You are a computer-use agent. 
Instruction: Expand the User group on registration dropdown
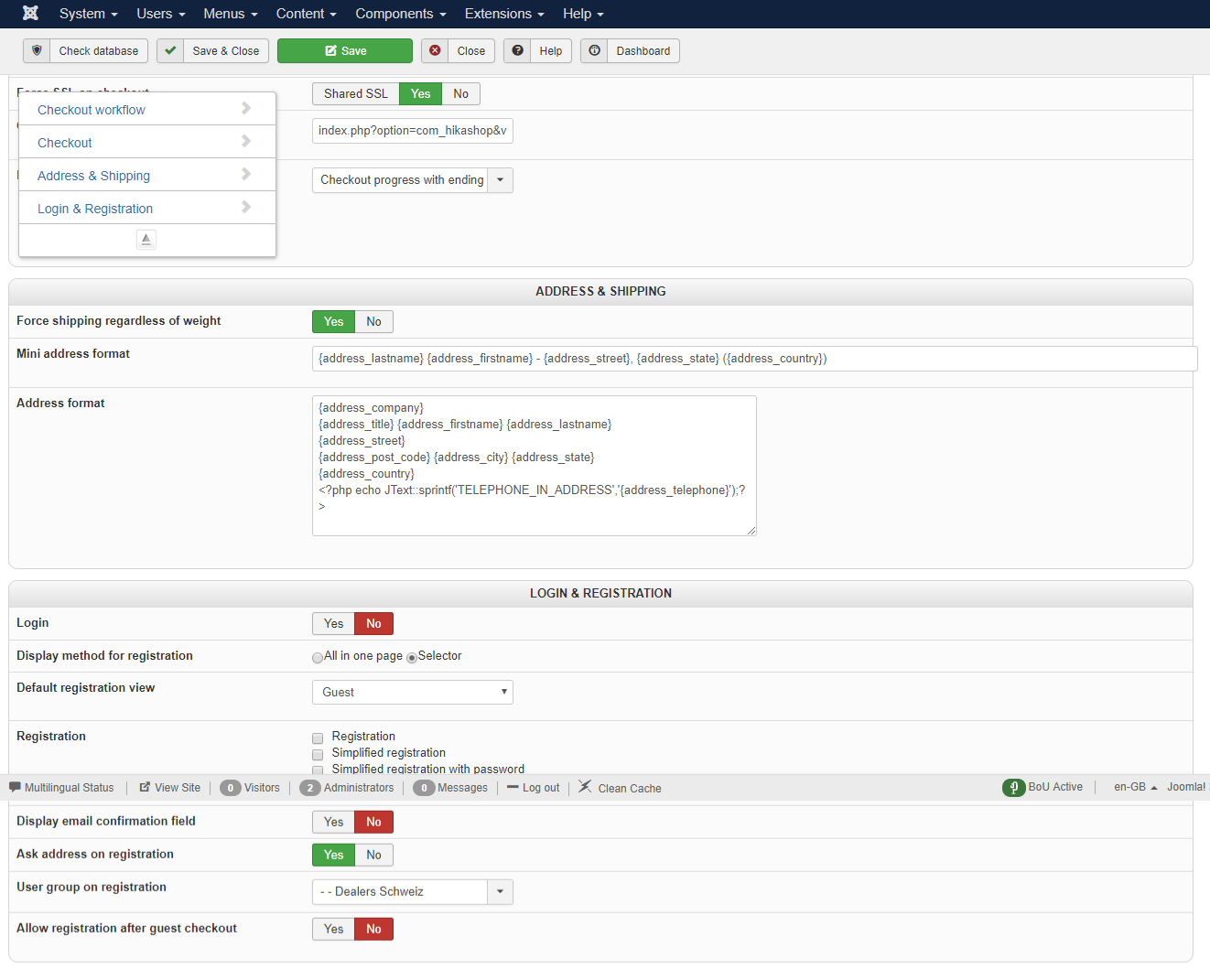point(500,892)
